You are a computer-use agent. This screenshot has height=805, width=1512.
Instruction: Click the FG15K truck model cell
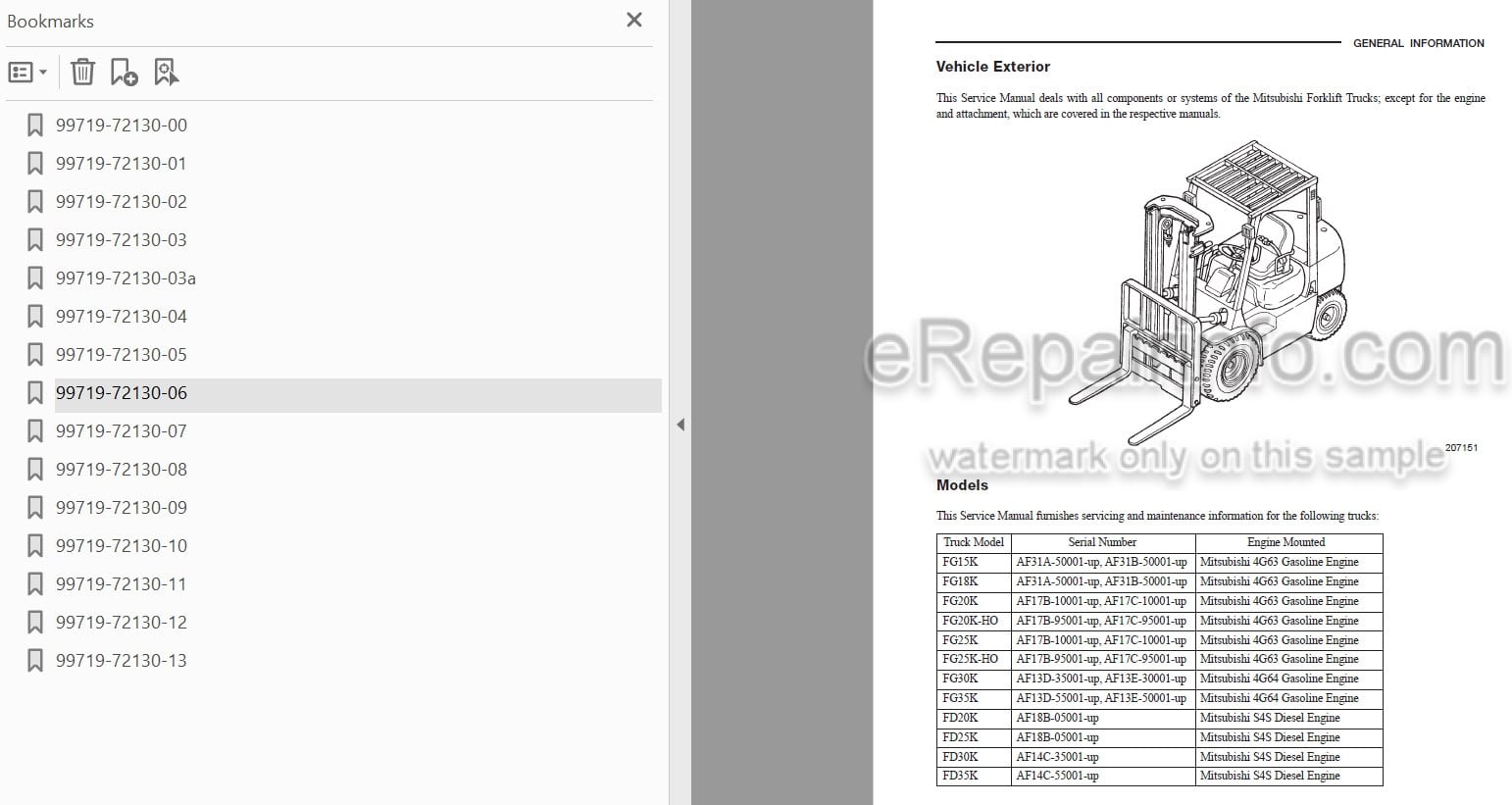[974, 562]
